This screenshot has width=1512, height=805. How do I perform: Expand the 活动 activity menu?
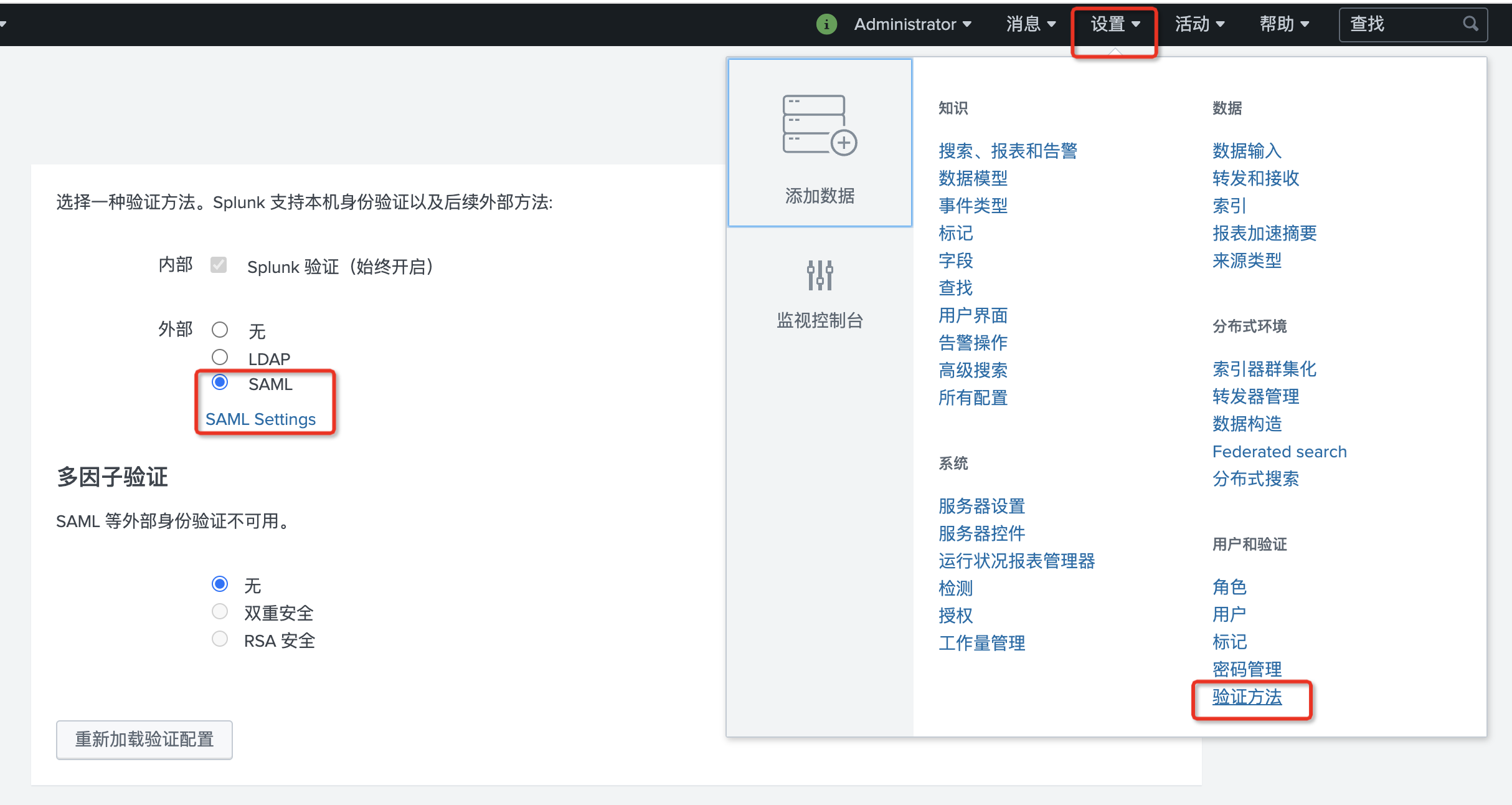[1199, 24]
